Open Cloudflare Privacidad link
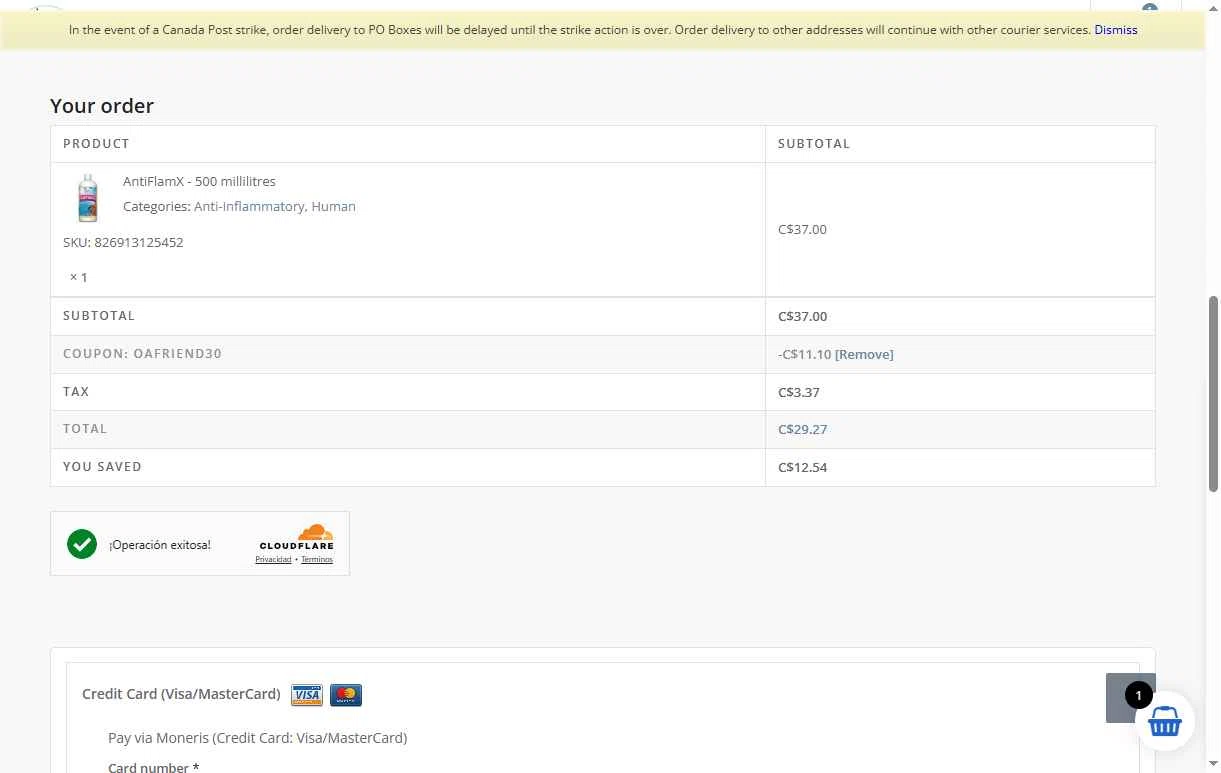Screen dimensions: 1221x773 (x=273, y=559)
